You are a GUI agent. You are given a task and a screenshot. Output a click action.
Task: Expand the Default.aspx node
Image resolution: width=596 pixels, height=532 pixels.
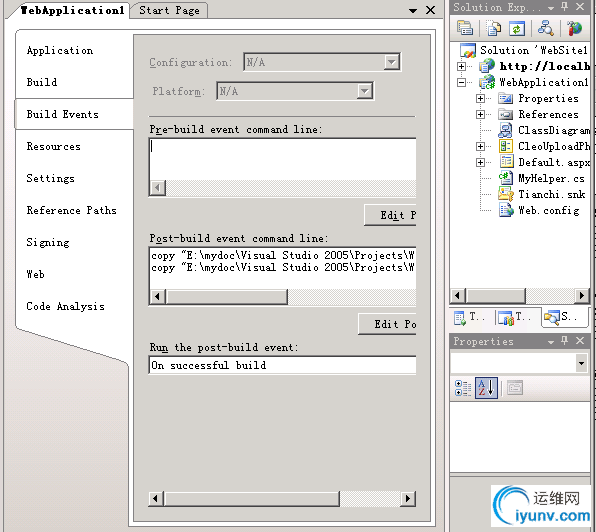(x=480, y=162)
